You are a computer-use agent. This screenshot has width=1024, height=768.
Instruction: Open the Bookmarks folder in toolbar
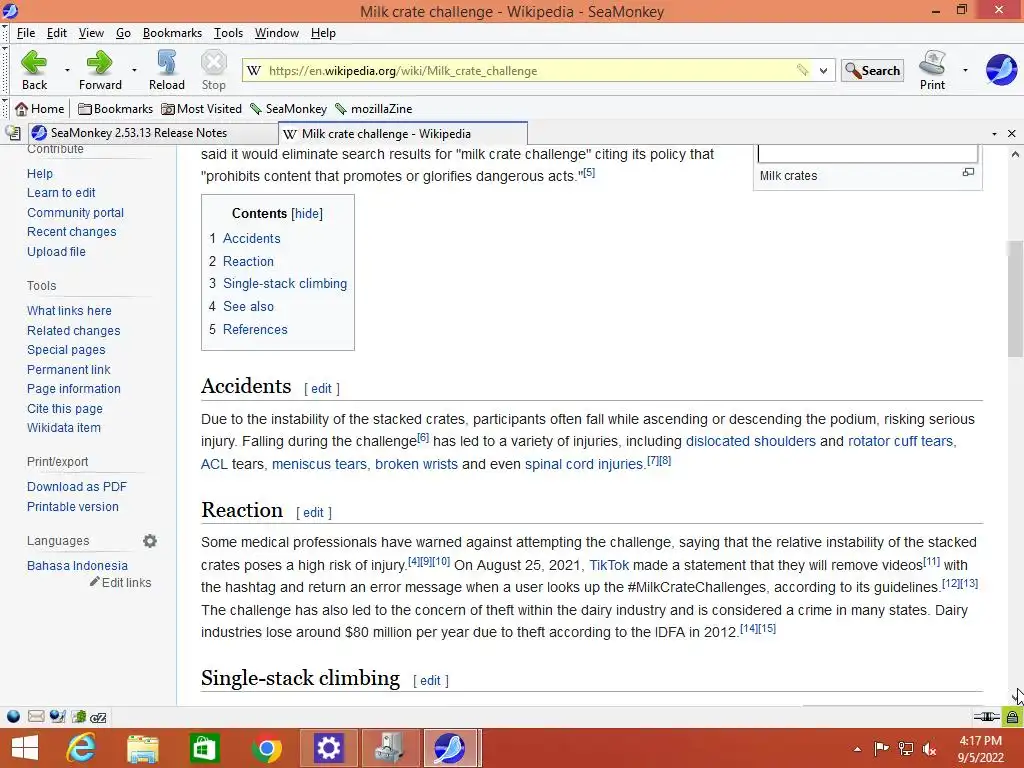[115, 108]
